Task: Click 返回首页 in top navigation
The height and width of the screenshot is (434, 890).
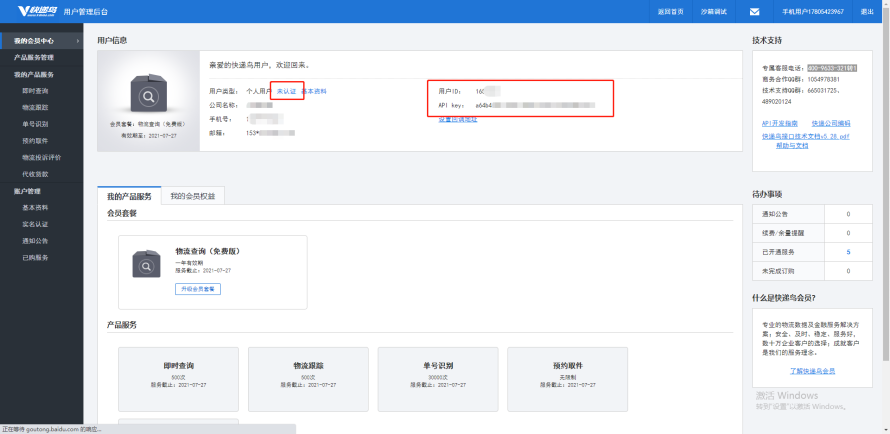Action: tap(670, 11)
